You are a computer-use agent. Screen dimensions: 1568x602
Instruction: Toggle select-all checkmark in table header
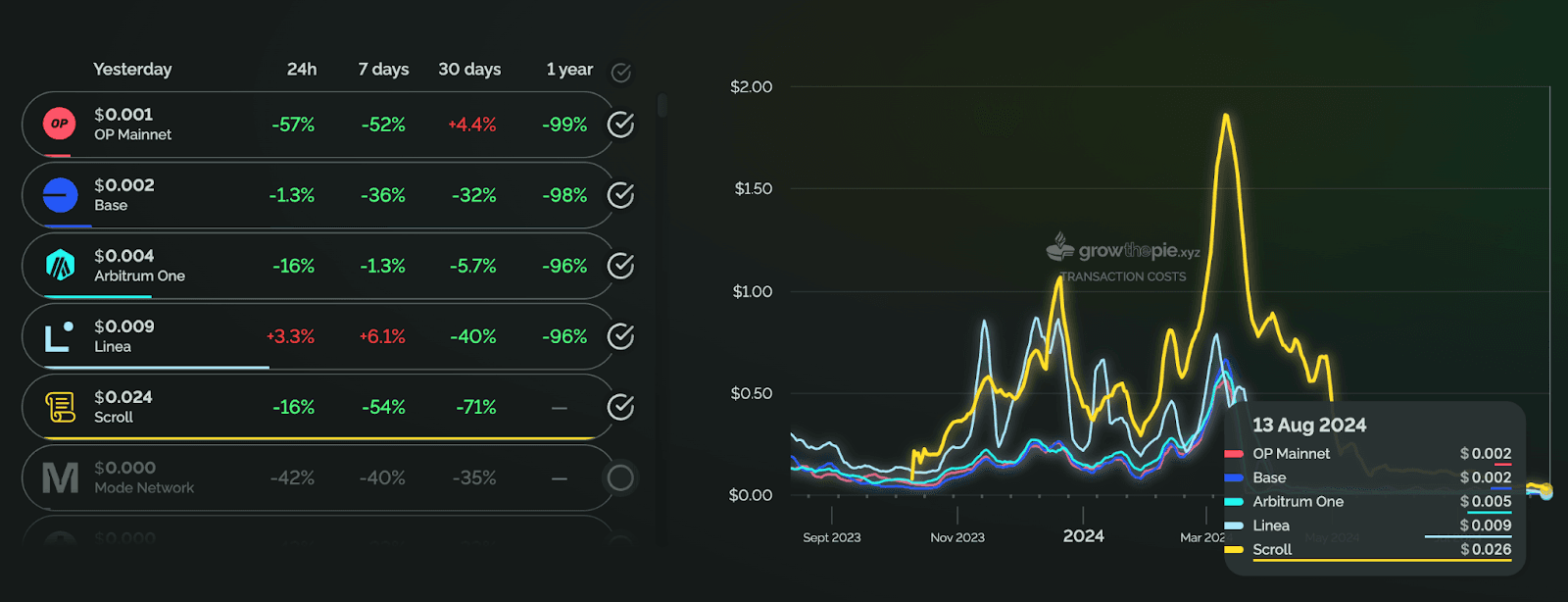[x=620, y=72]
